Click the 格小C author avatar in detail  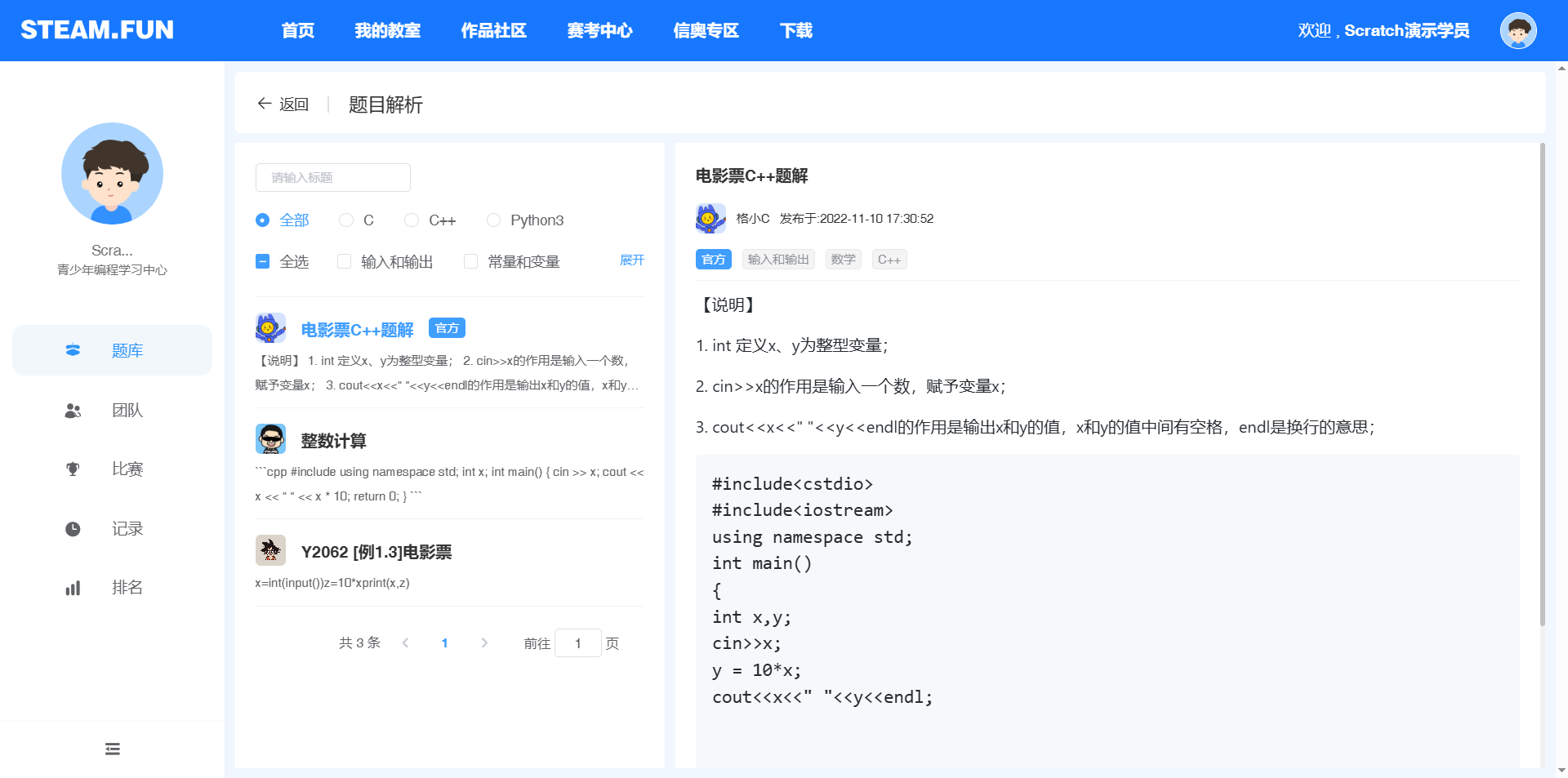(710, 219)
